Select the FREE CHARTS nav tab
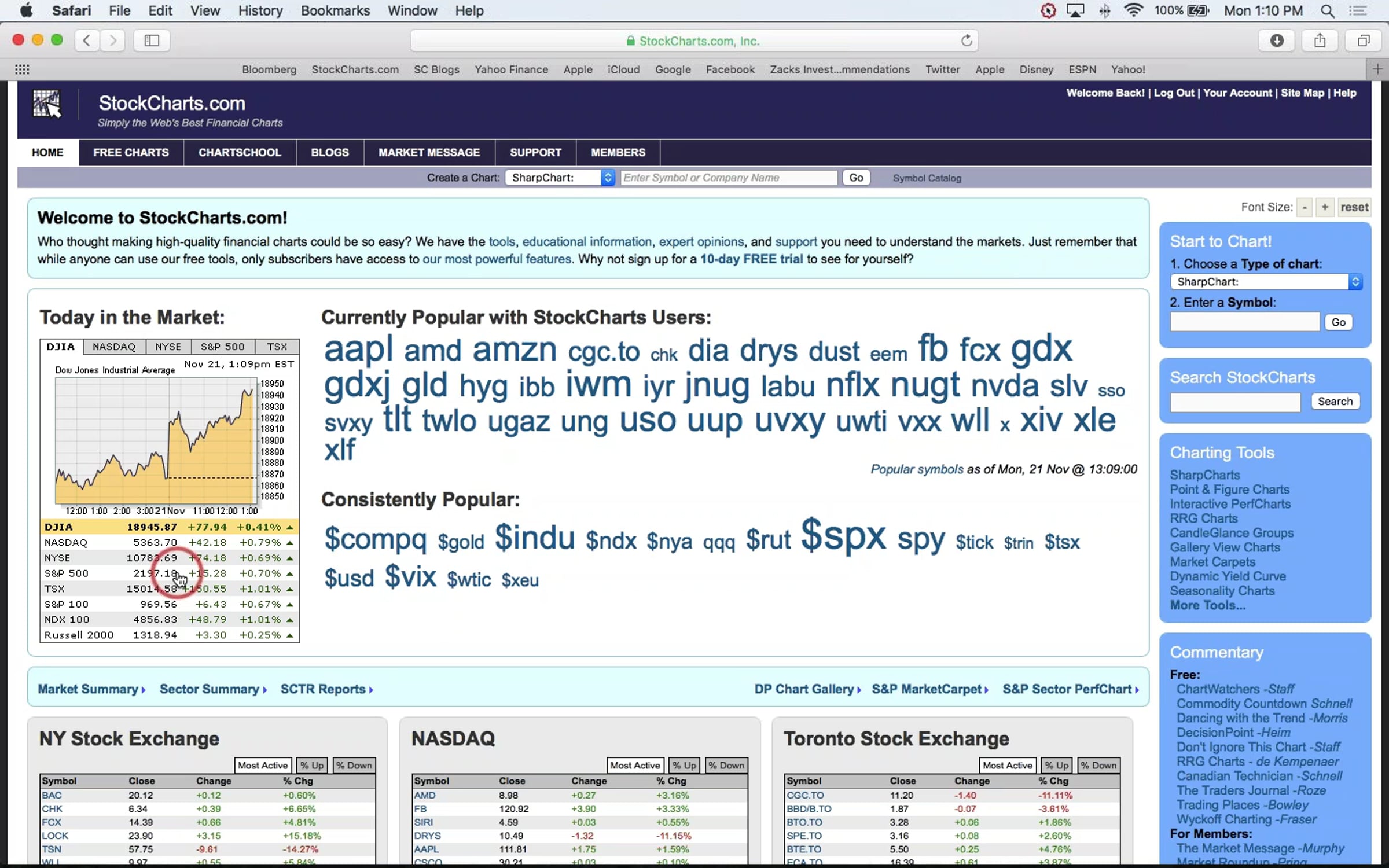Image resolution: width=1389 pixels, height=868 pixels. coord(131,153)
